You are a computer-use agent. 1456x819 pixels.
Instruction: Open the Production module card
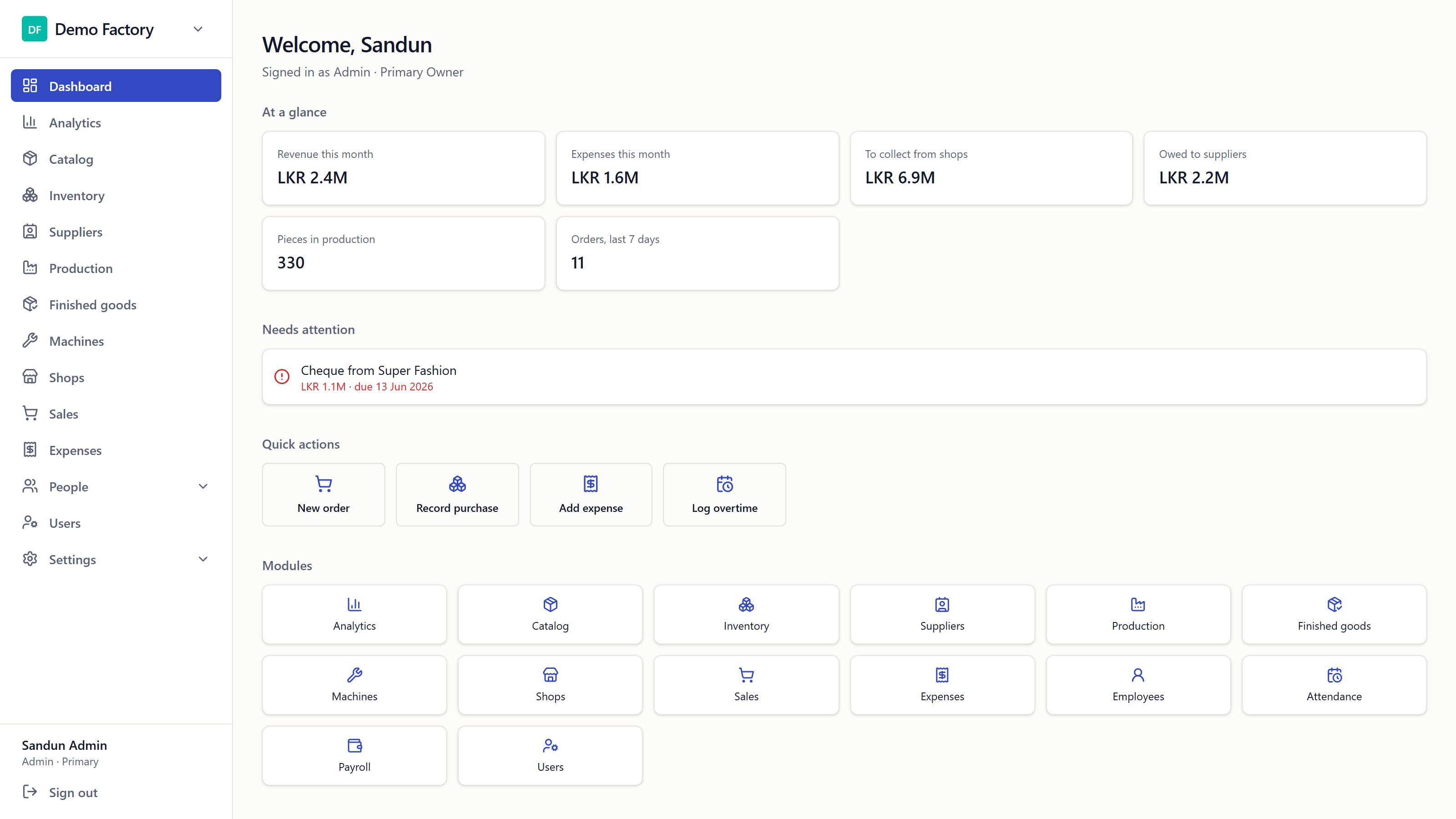pos(1138,614)
